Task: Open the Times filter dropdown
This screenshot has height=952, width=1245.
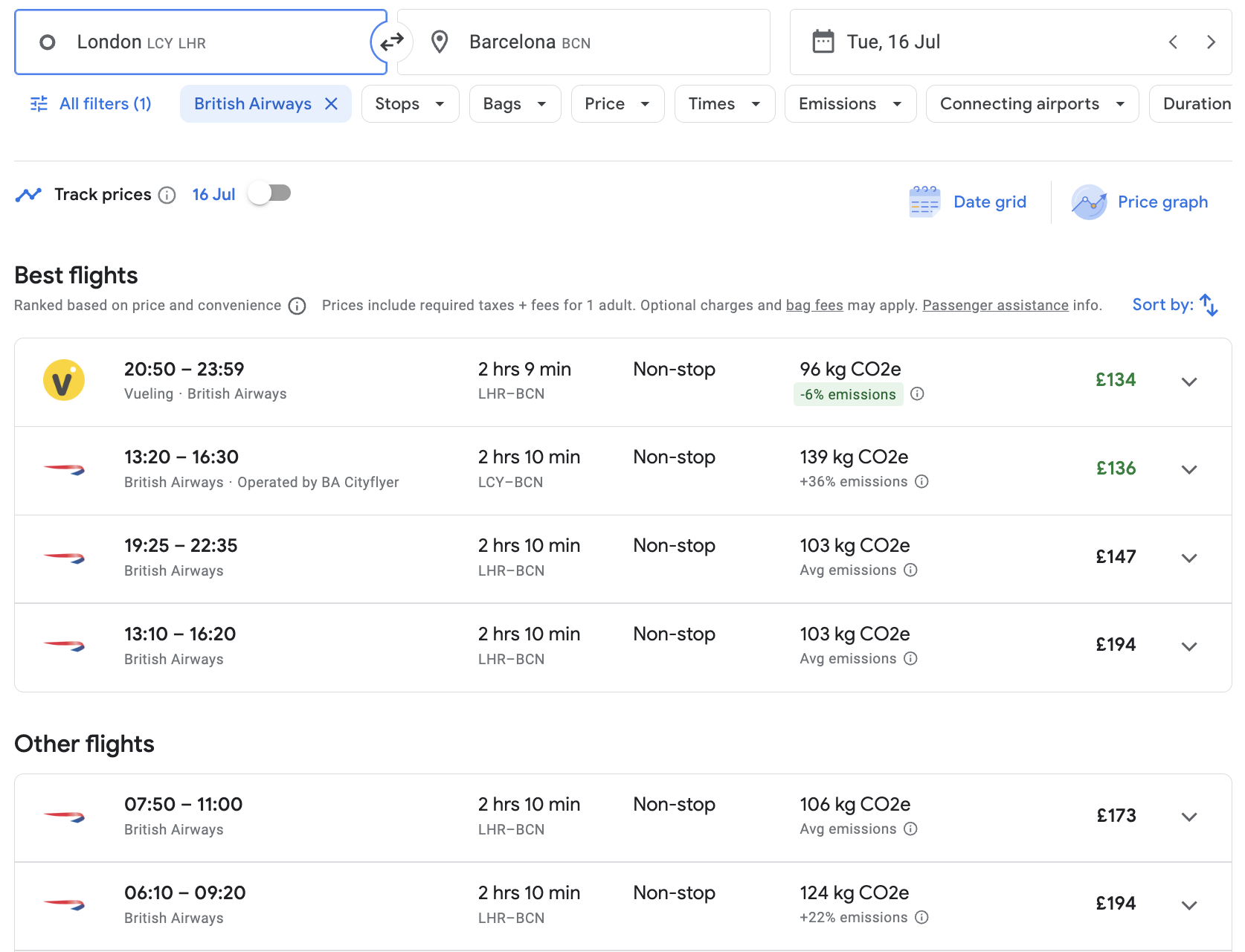Action: pos(724,104)
